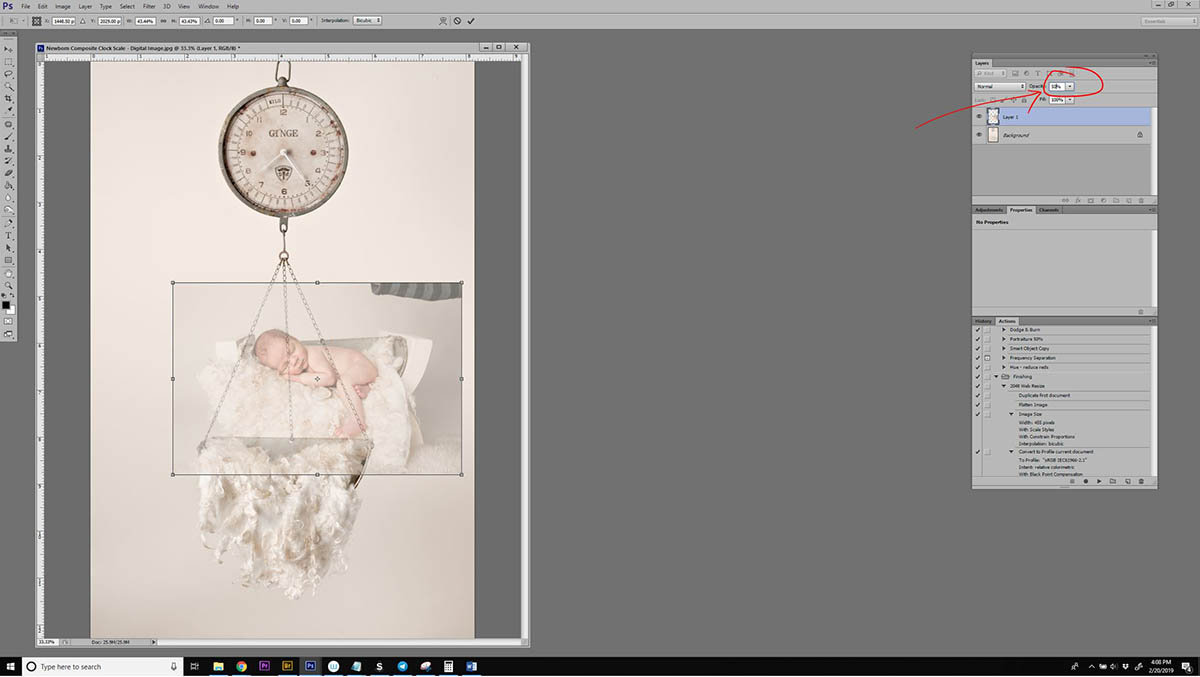Expand the Frequency Separation action

(x=1004, y=357)
